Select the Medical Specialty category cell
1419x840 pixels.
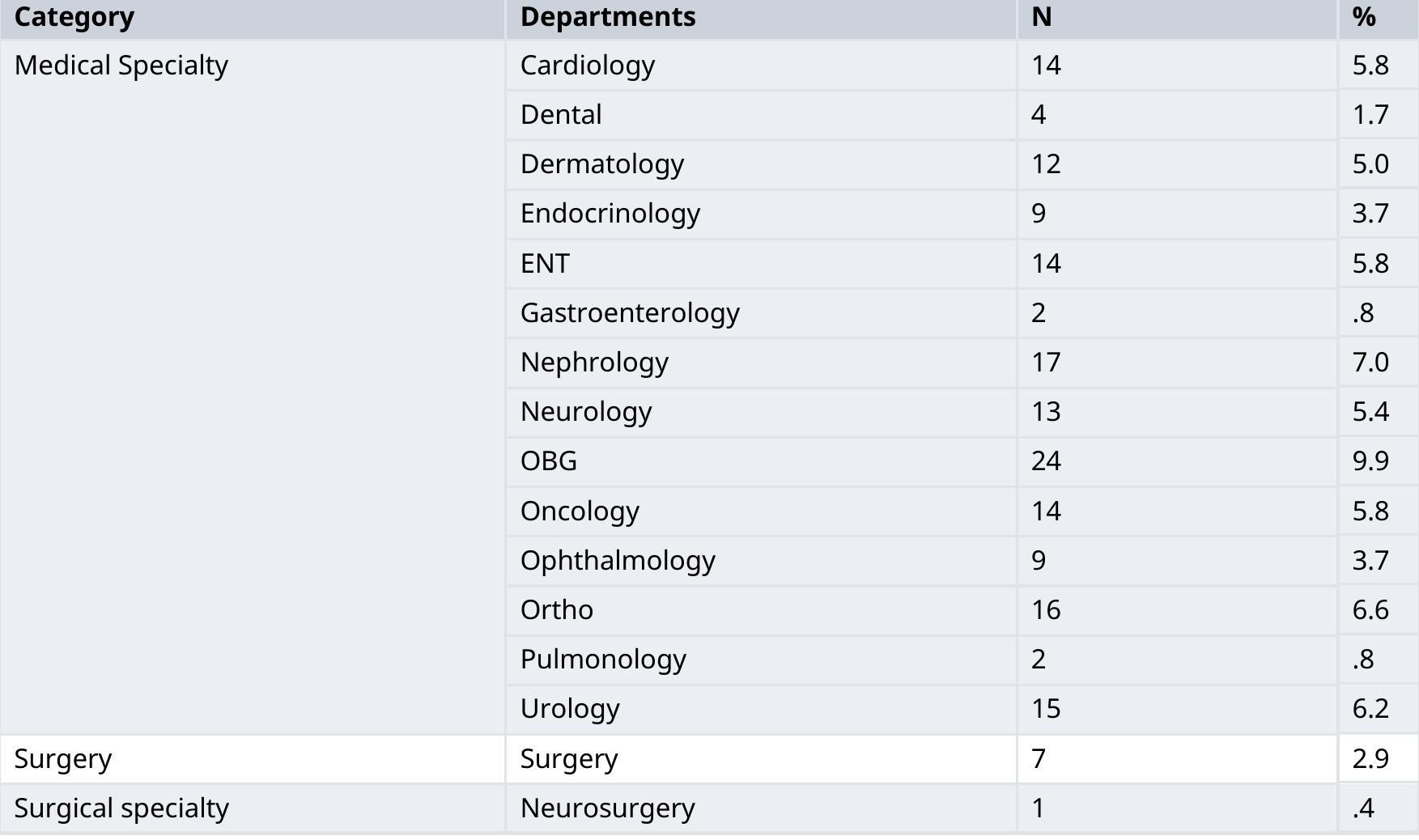[121, 66]
